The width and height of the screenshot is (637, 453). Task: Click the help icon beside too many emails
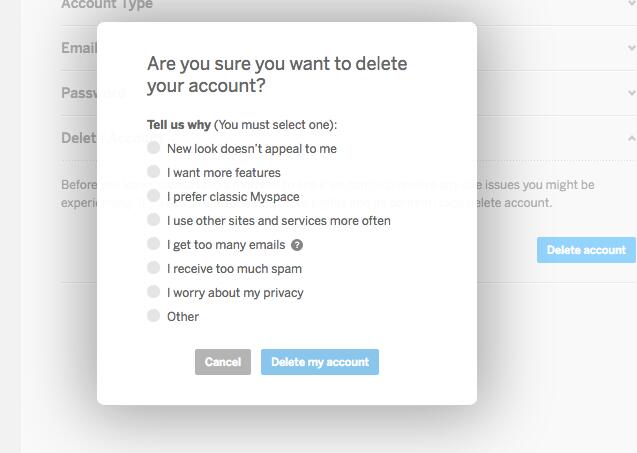point(297,245)
